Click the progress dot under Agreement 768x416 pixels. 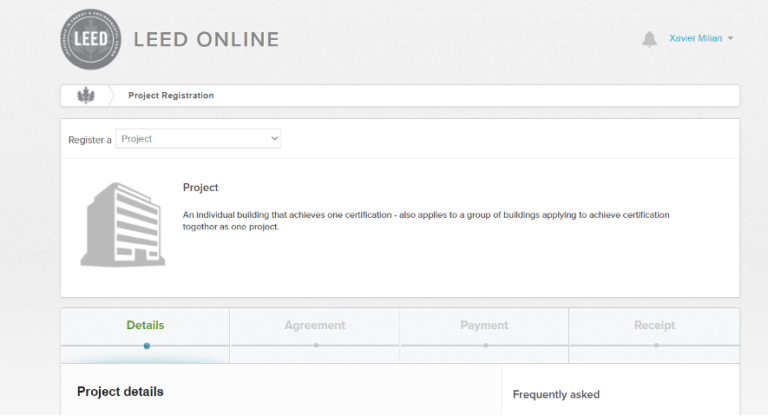tap(315, 346)
